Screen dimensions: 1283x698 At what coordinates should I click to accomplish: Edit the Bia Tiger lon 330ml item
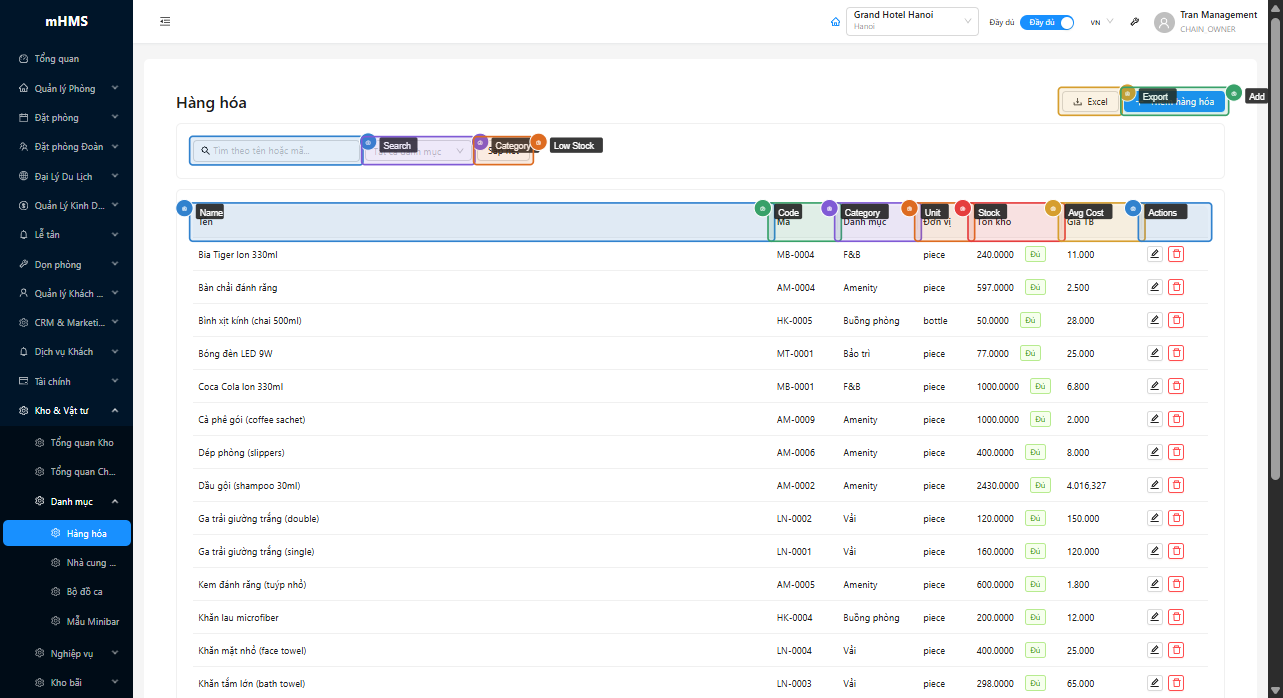(1154, 255)
